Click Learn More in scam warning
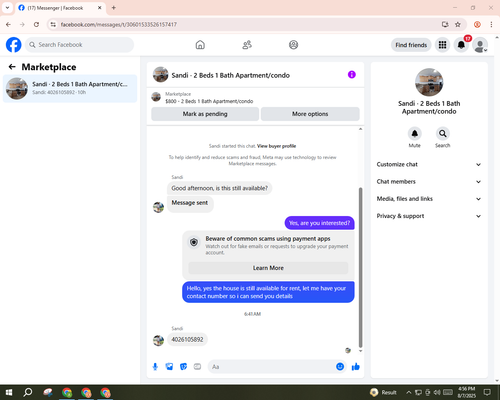This screenshot has height=400, width=500. point(268,268)
